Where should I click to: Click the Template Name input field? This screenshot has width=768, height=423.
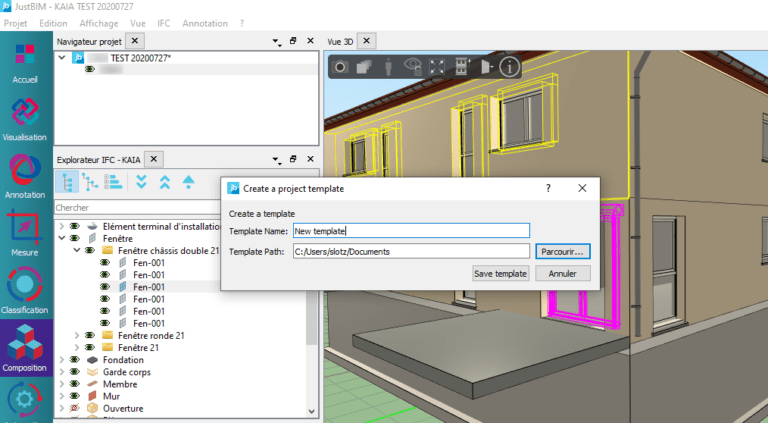(411, 231)
